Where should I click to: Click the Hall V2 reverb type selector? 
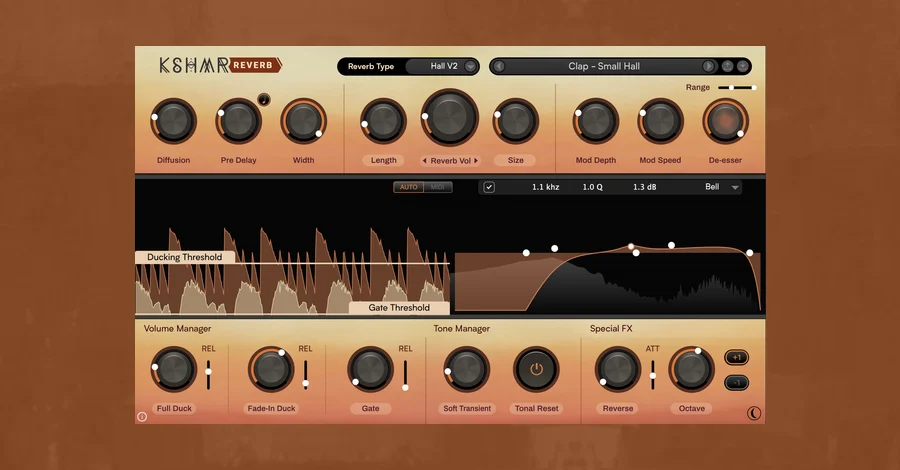(442, 67)
